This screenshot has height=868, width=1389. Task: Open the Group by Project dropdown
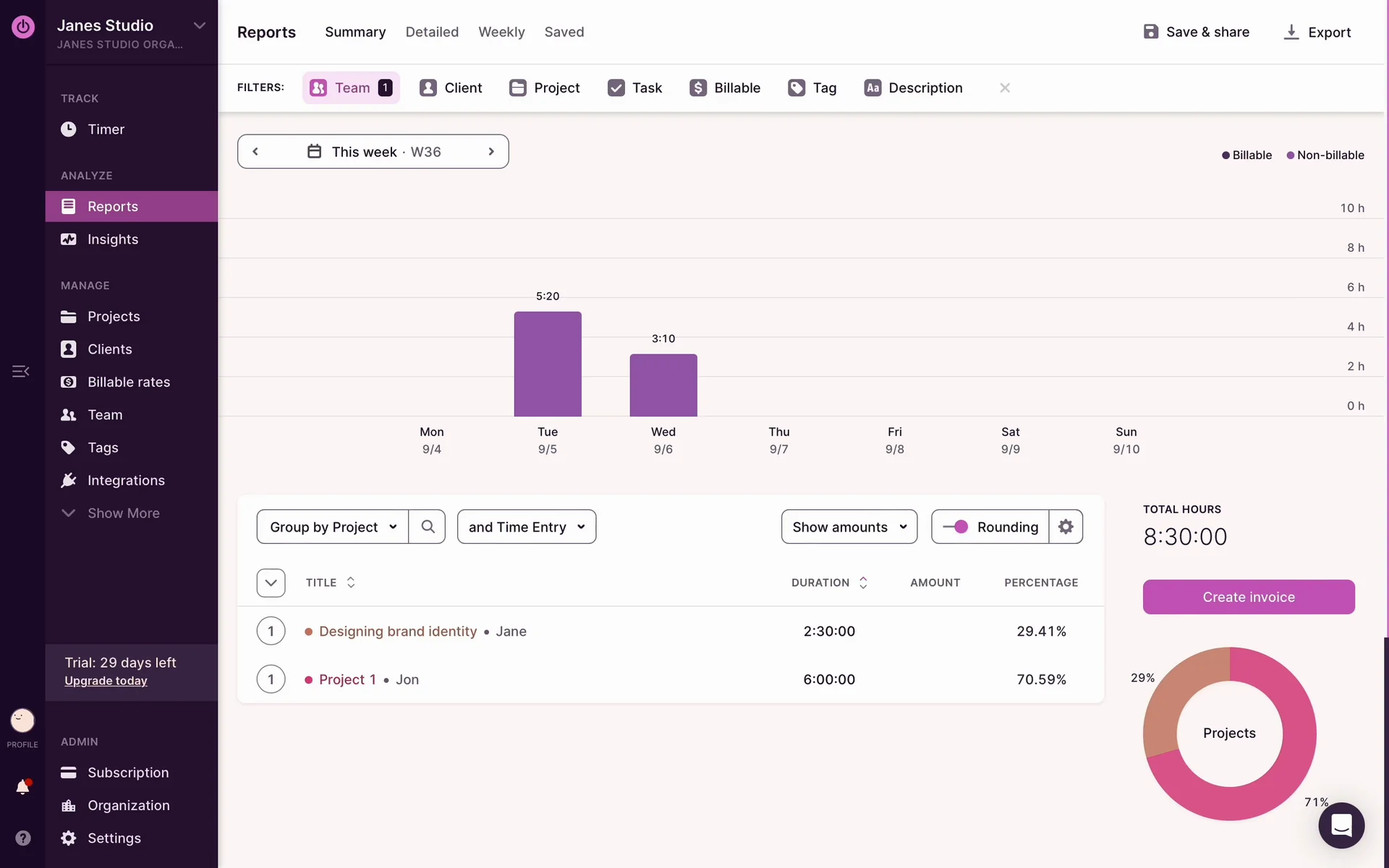(333, 527)
